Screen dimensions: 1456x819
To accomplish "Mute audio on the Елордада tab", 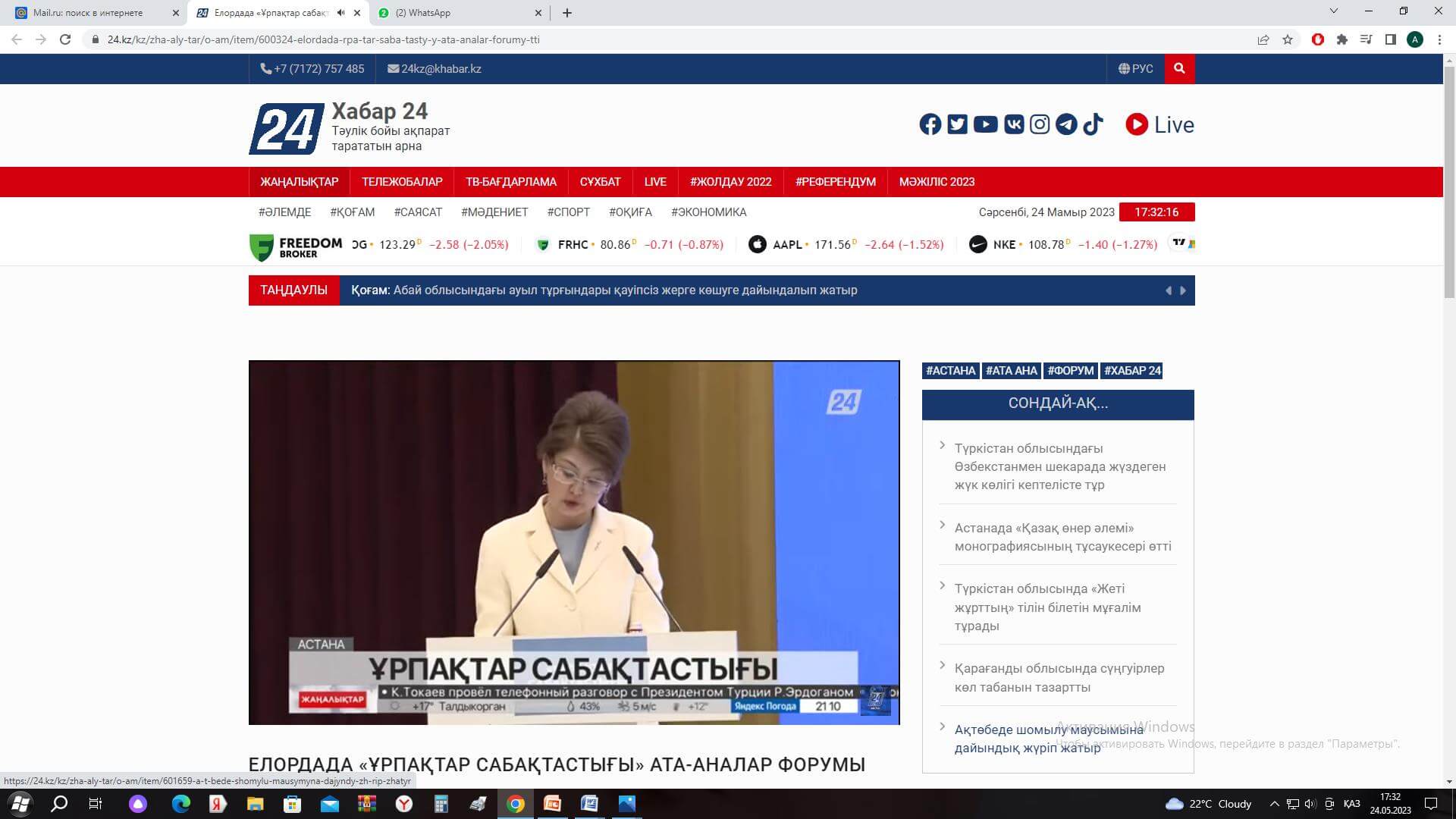I will point(340,13).
